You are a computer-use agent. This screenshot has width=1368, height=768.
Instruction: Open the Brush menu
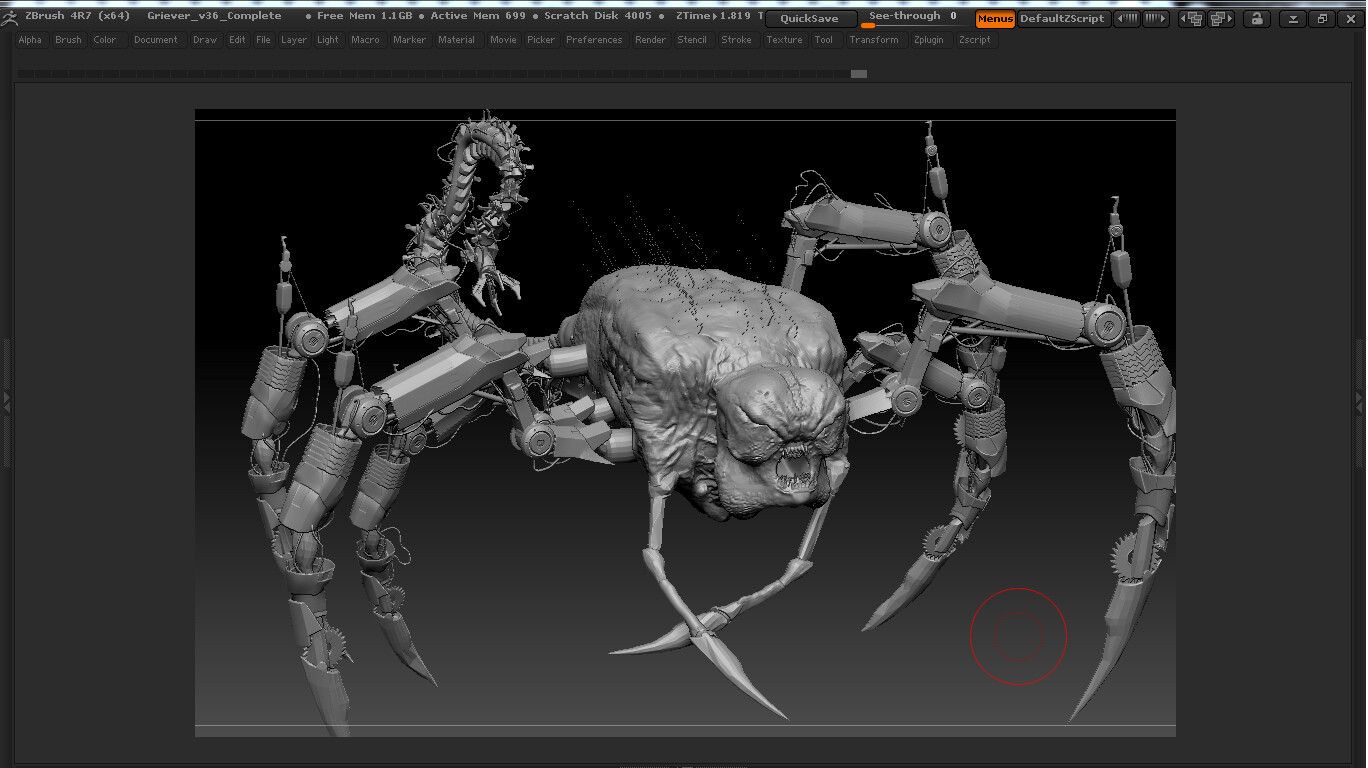68,40
